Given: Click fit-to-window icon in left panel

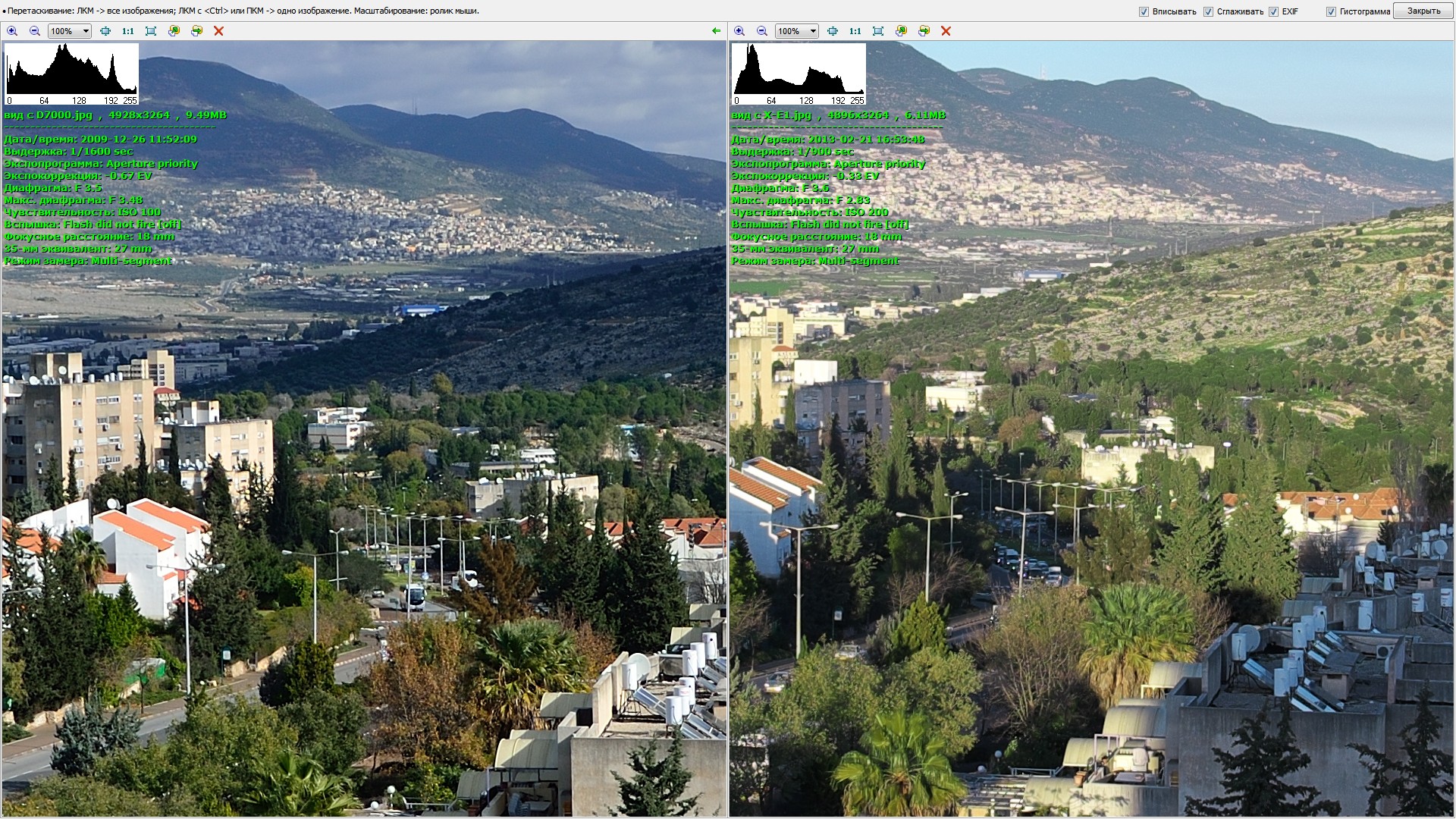Looking at the screenshot, I should pos(151,31).
